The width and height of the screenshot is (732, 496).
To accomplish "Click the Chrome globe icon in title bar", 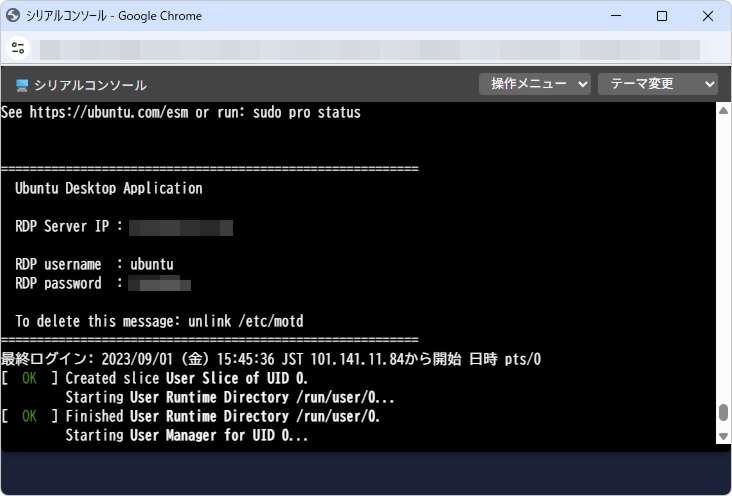I will [14, 16].
